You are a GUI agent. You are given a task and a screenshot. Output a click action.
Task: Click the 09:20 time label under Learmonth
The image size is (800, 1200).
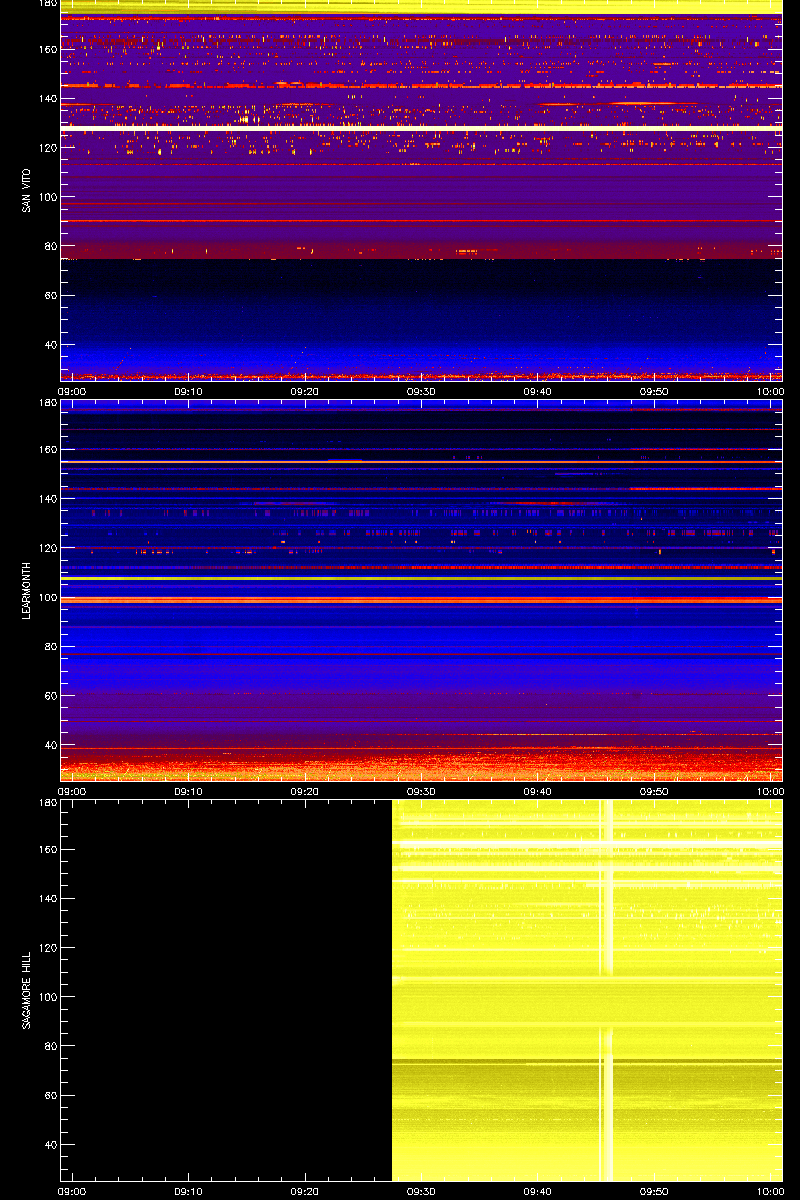[305, 792]
